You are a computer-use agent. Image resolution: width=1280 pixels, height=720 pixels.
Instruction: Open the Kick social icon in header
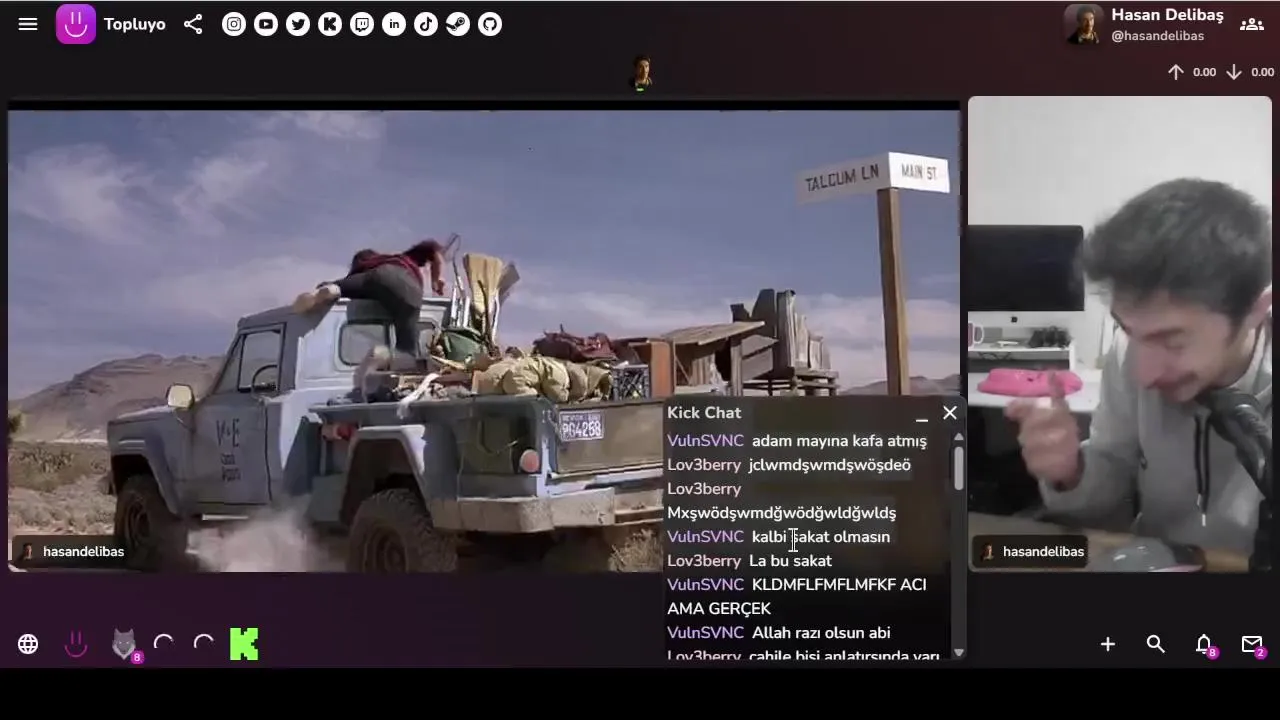pos(330,24)
